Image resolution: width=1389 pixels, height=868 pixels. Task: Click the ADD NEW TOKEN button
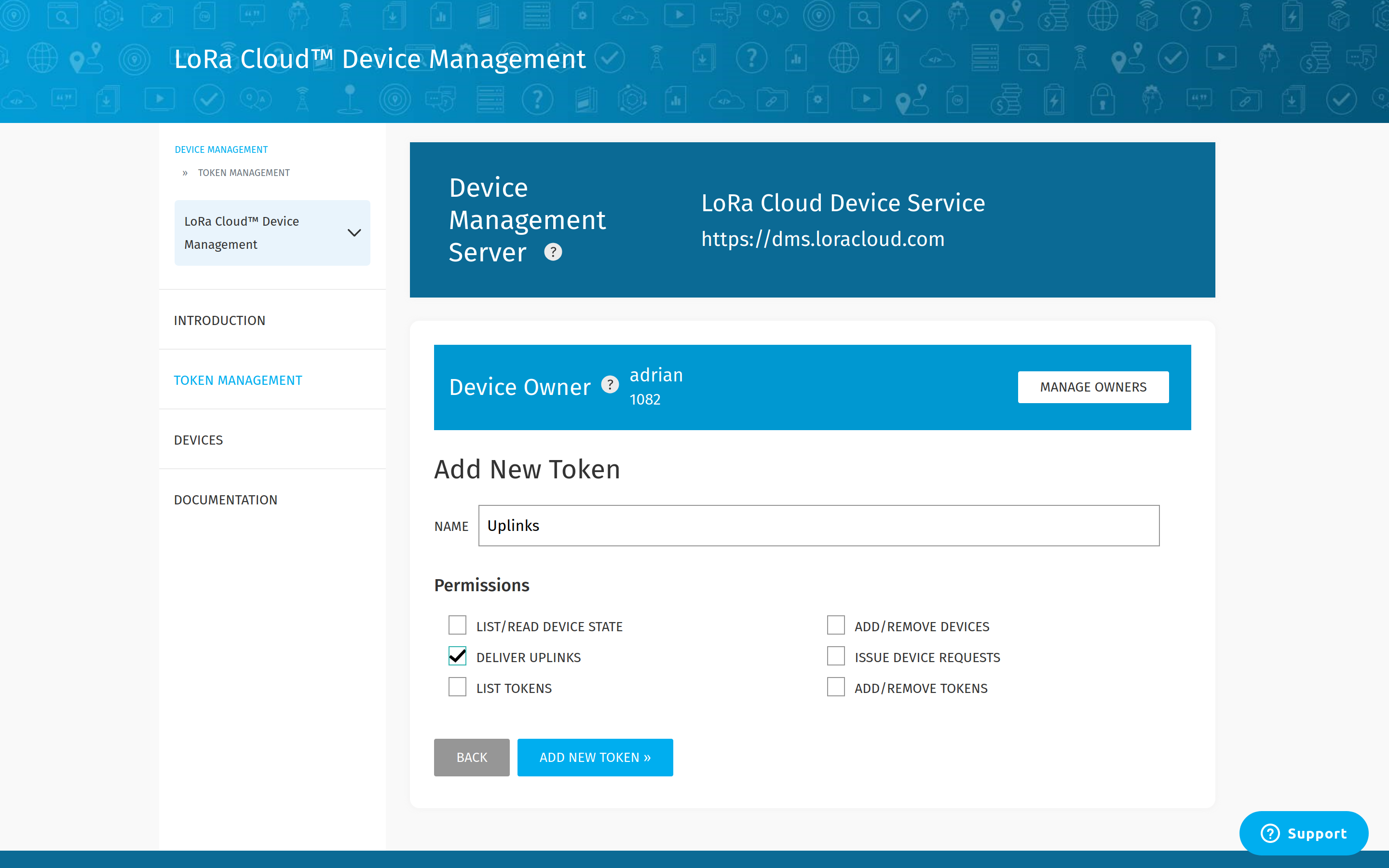click(594, 757)
